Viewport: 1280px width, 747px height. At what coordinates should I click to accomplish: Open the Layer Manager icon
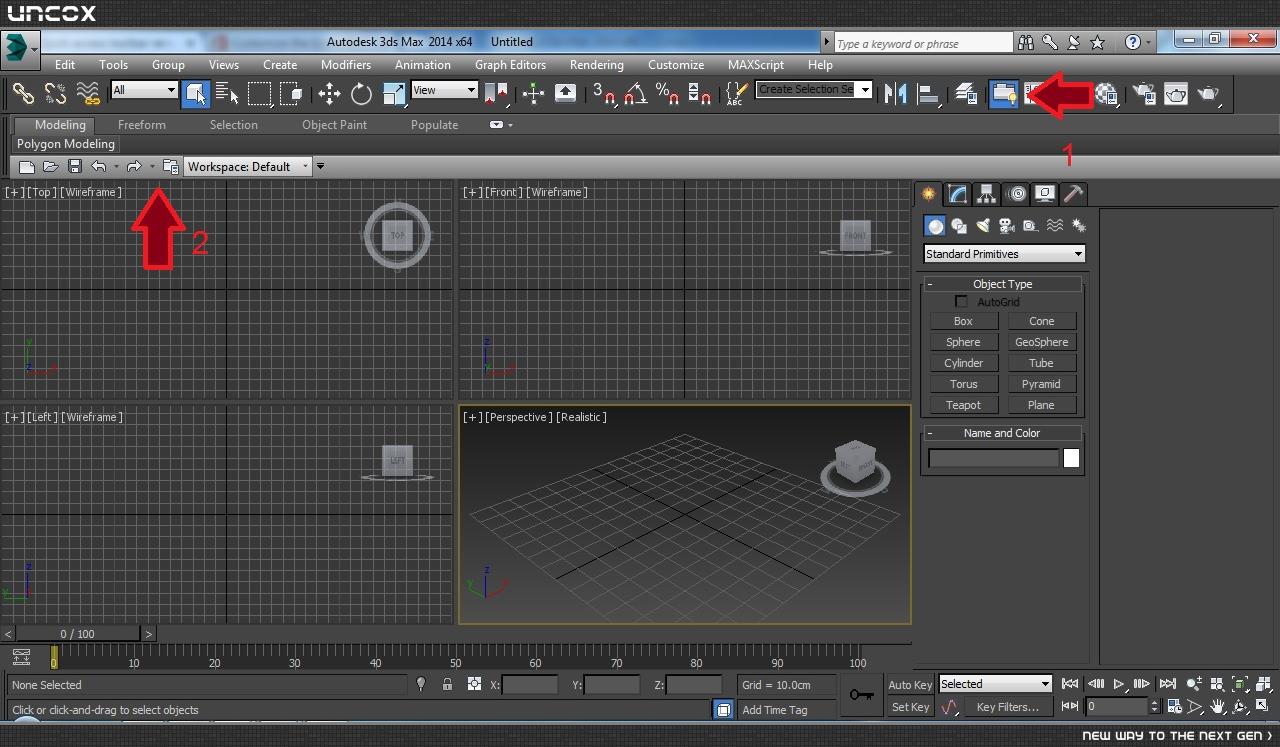[966, 93]
